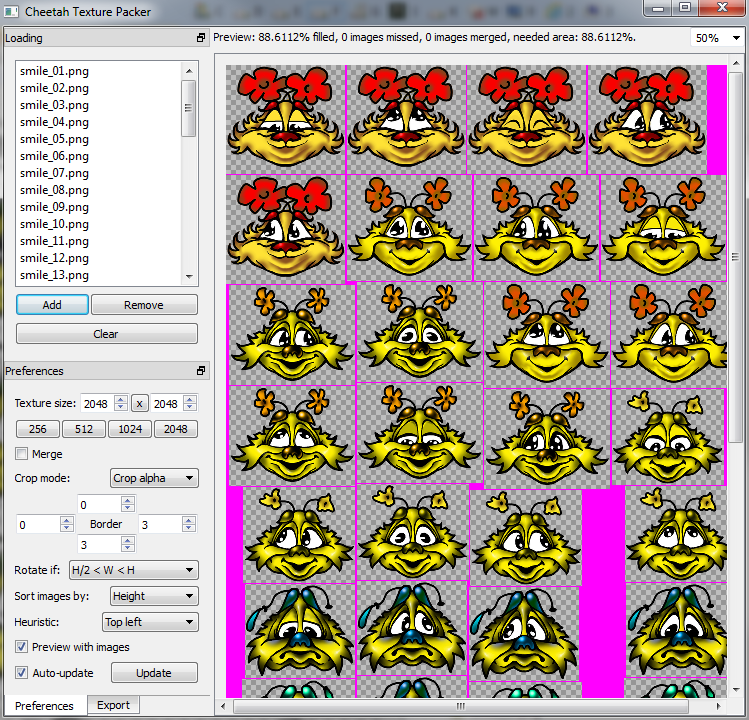This screenshot has width=749, height=720.
Task: Click the preview horizontal scrollbar thumb
Action: coord(460,706)
